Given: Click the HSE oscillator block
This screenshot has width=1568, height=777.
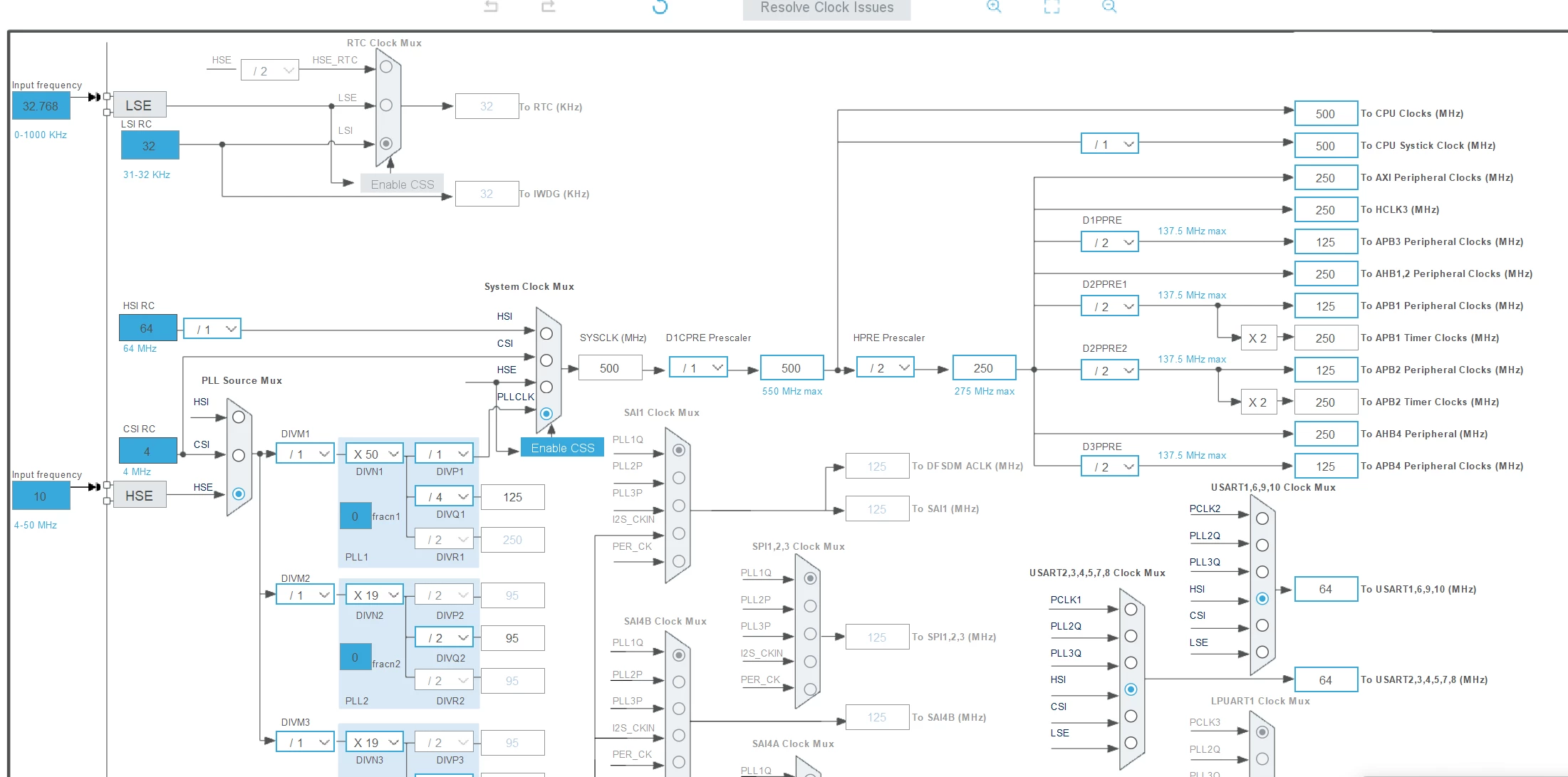Looking at the screenshot, I should [x=139, y=495].
